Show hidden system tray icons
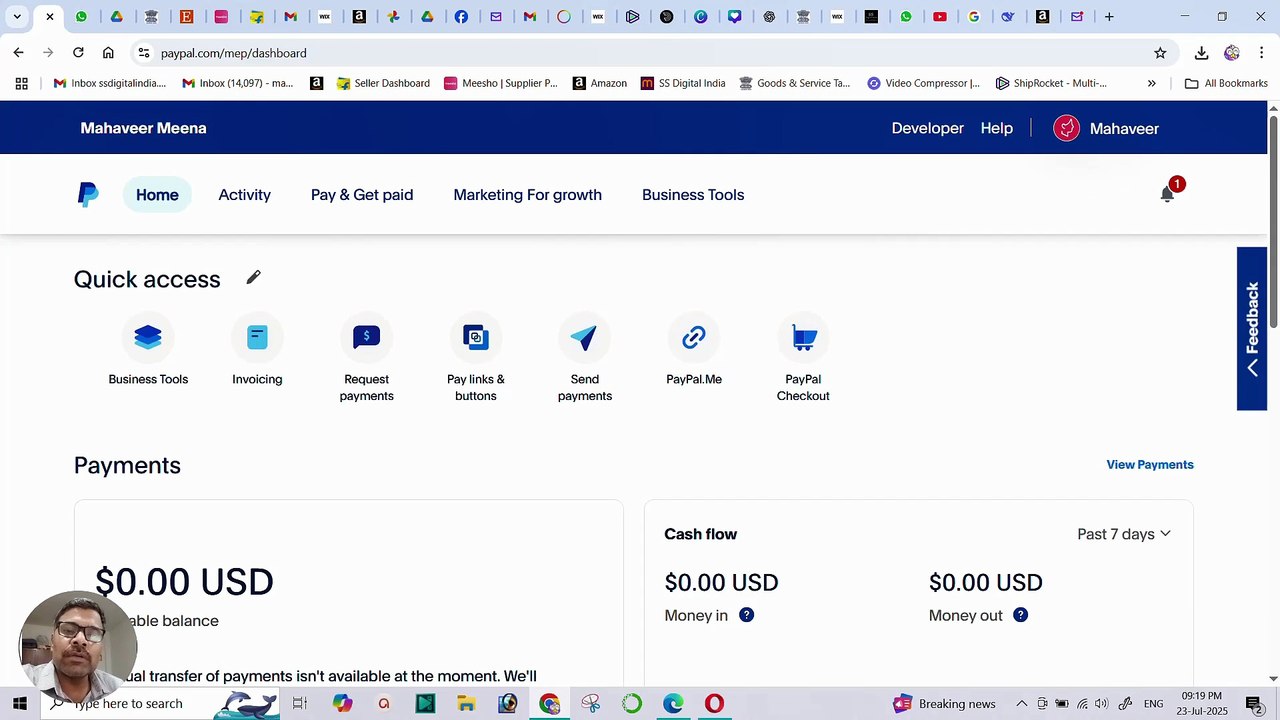 [x=1021, y=704]
